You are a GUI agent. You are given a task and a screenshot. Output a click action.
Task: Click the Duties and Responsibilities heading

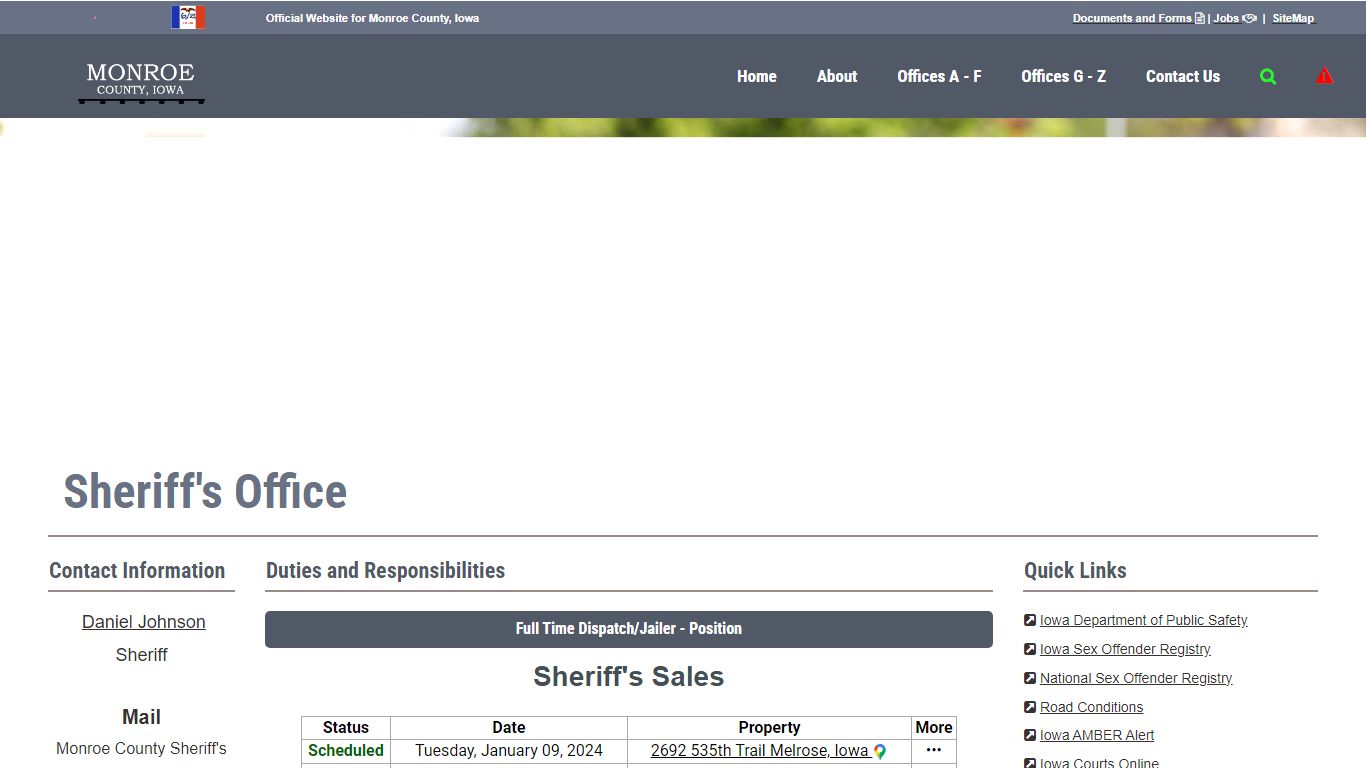(x=385, y=571)
